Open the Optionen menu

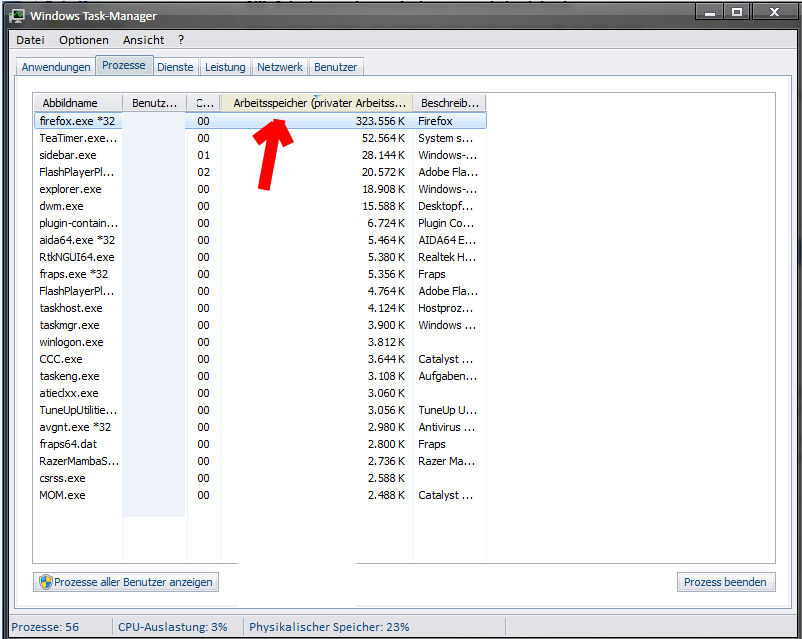point(83,40)
